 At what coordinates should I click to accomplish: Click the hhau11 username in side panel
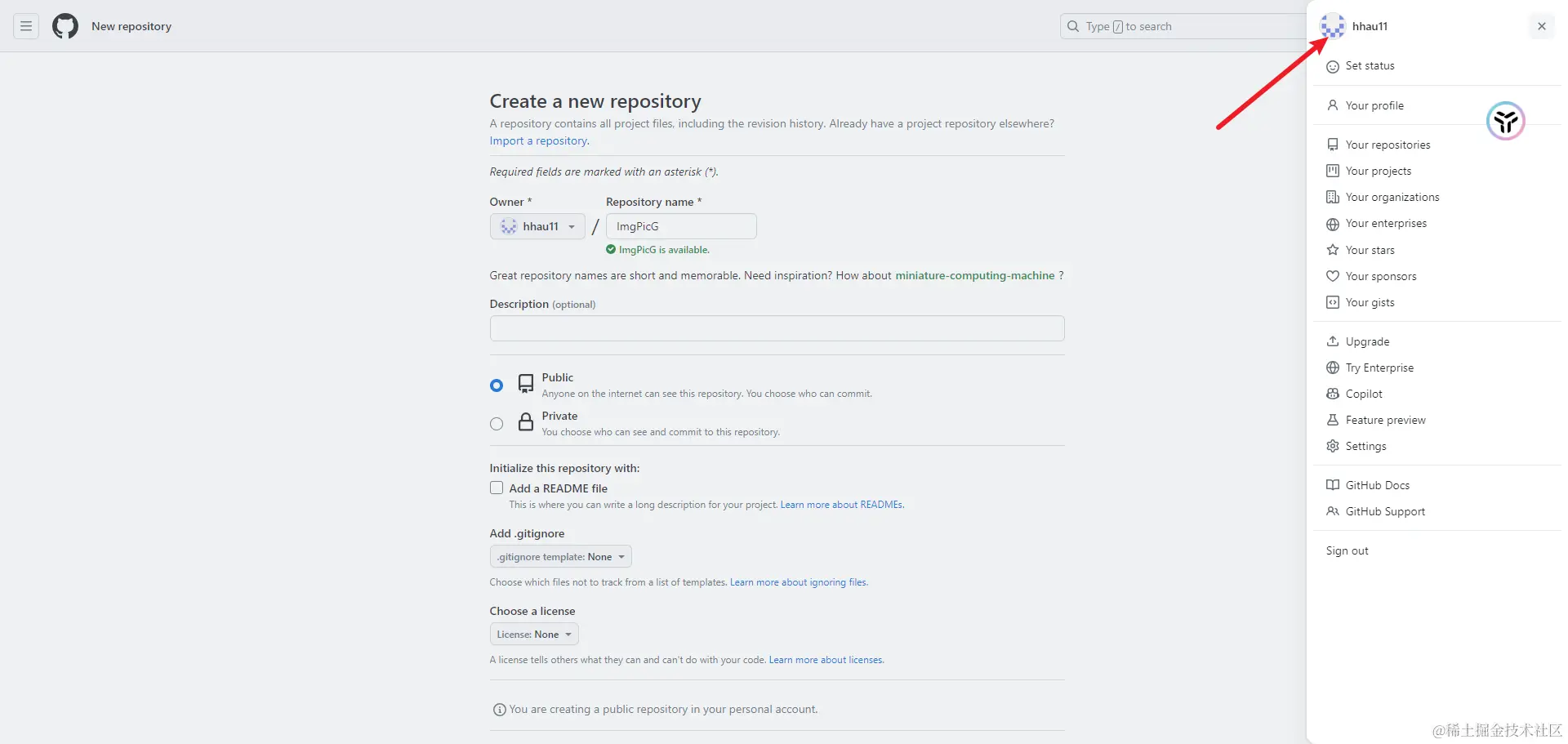(1370, 26)
